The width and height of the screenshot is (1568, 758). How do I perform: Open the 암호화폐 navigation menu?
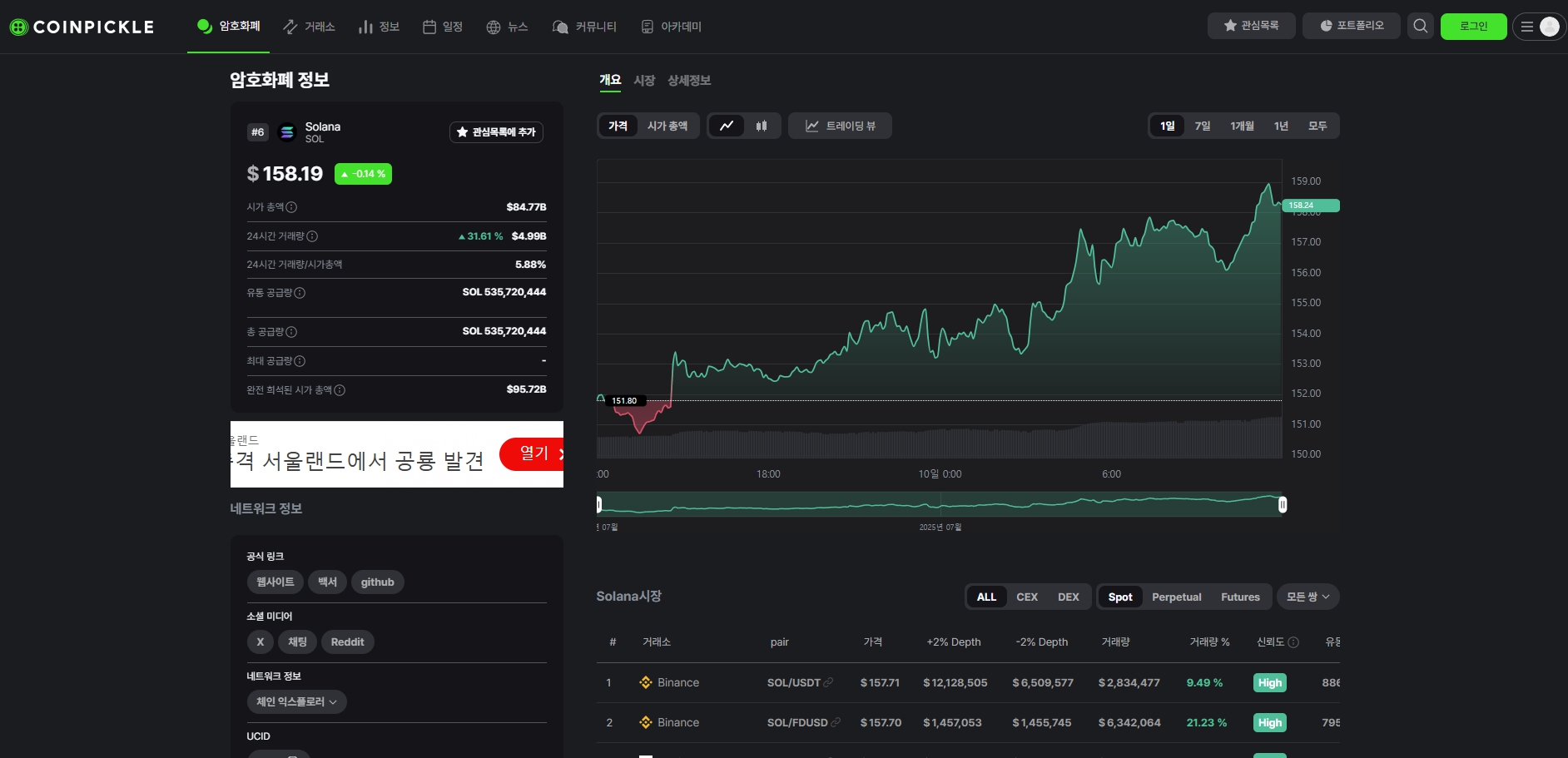click(228, 27)
